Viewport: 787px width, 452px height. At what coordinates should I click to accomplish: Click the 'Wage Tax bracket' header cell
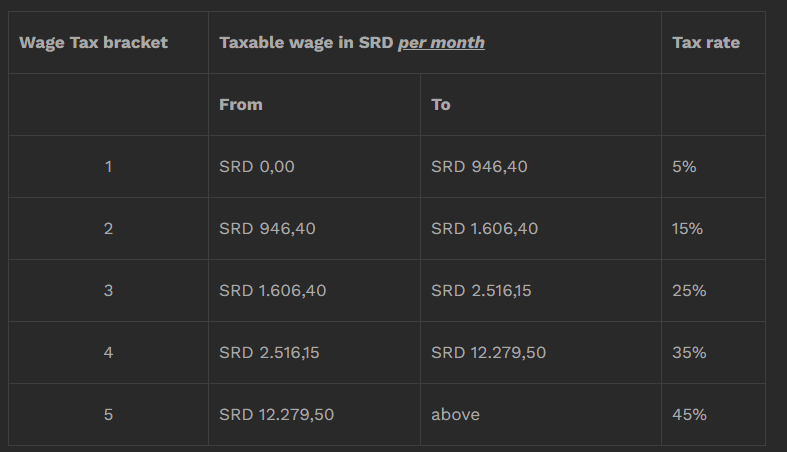[x=108, y=43]
